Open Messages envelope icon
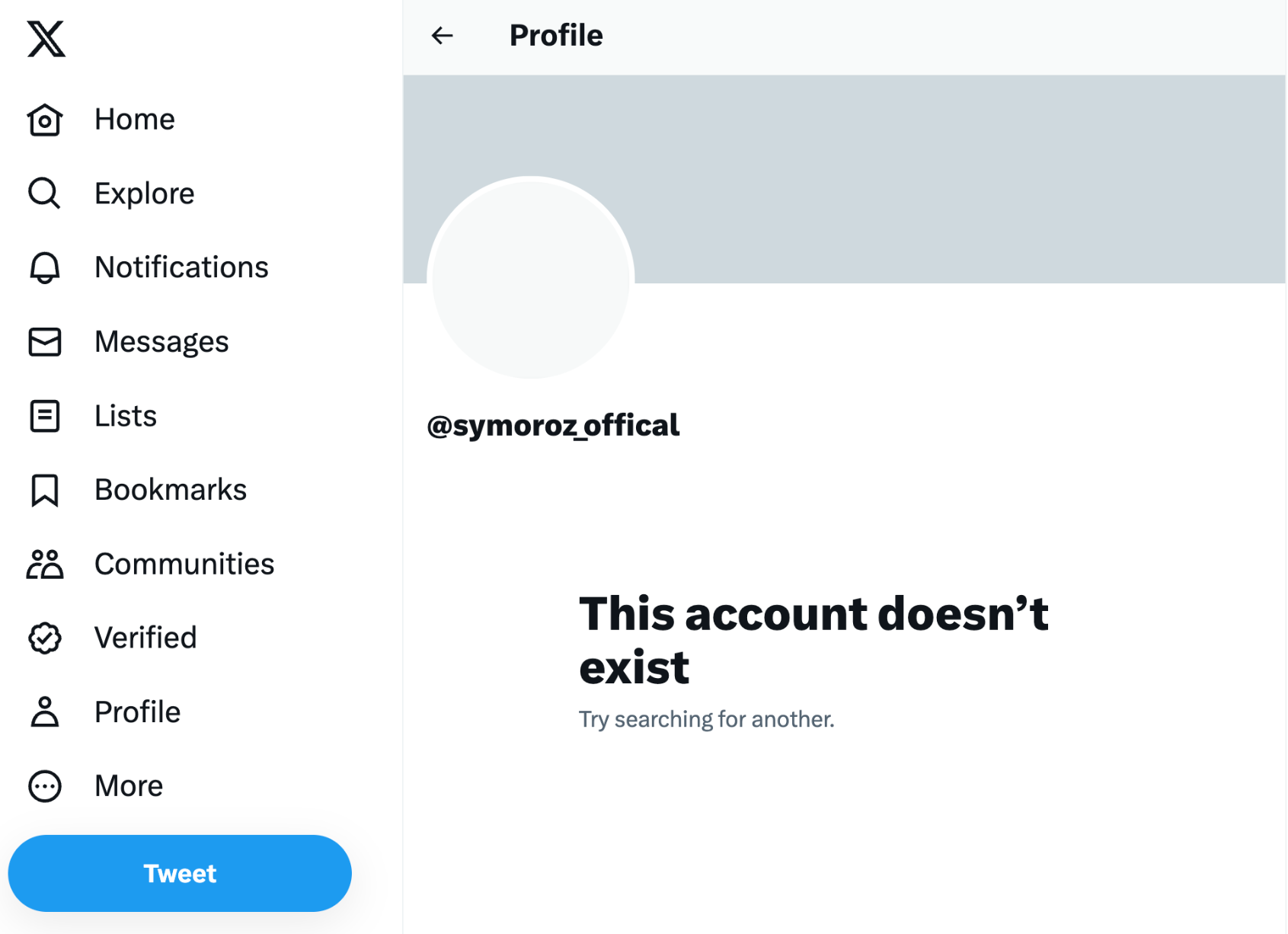 (45, 342)
